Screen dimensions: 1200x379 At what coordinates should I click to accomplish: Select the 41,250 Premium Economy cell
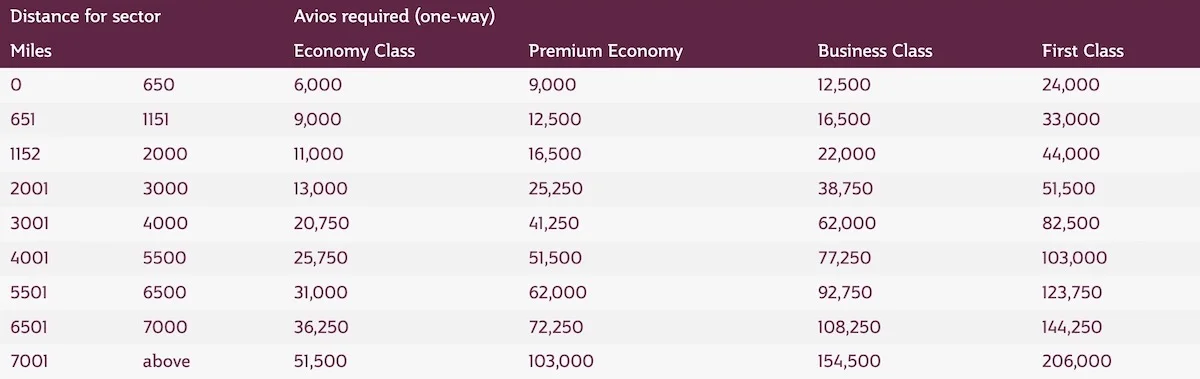[x=554, y=224]
